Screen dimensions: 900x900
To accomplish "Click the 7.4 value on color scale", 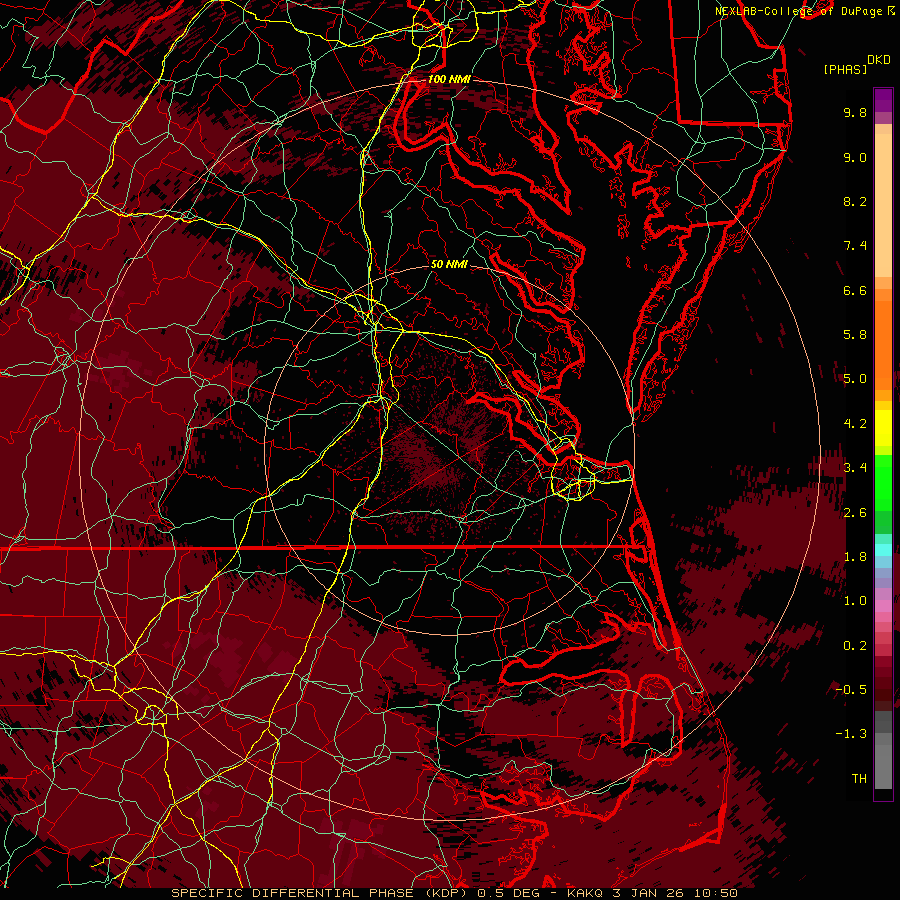I will click(x=855, y=246).
